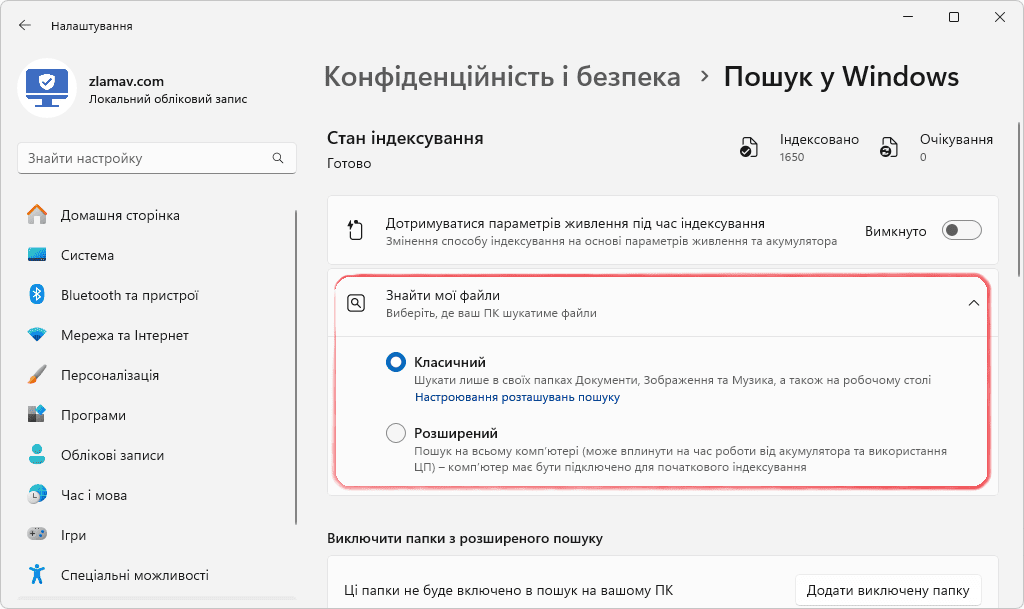Click the magnifier icon in search box
1024x609 pixels.
(x=278, y=158)
